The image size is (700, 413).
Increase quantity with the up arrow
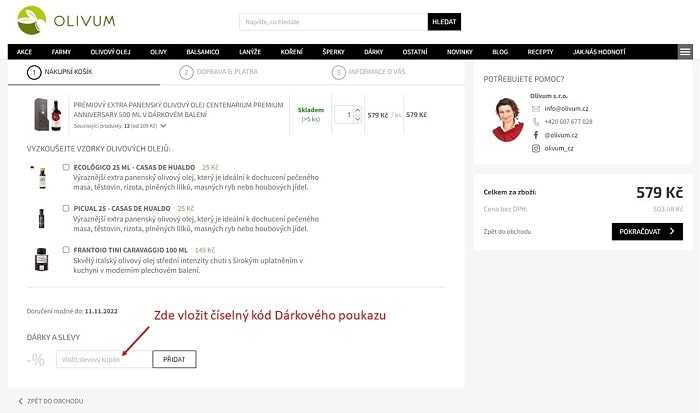(357, 110)
